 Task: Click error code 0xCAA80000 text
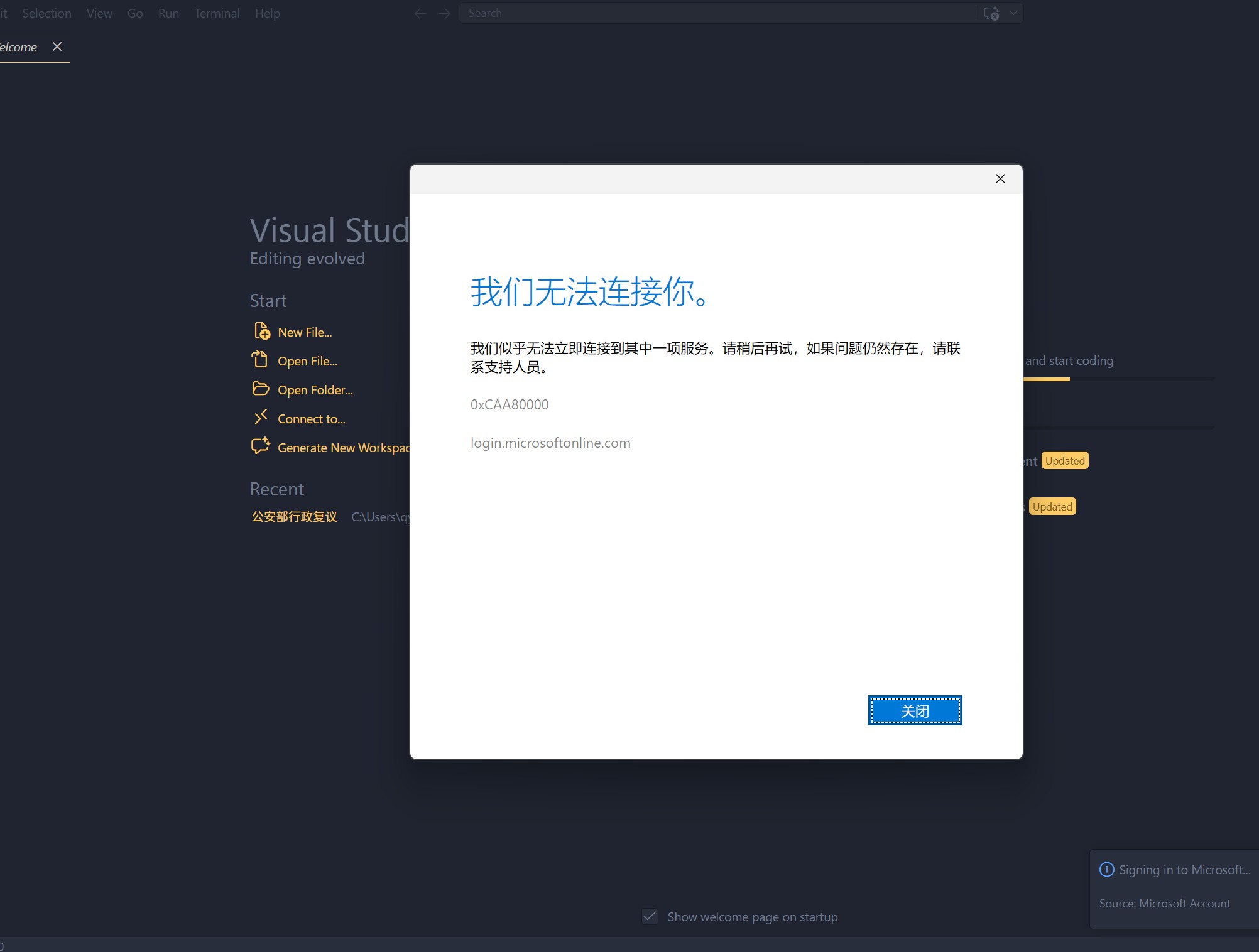point(510,404)
